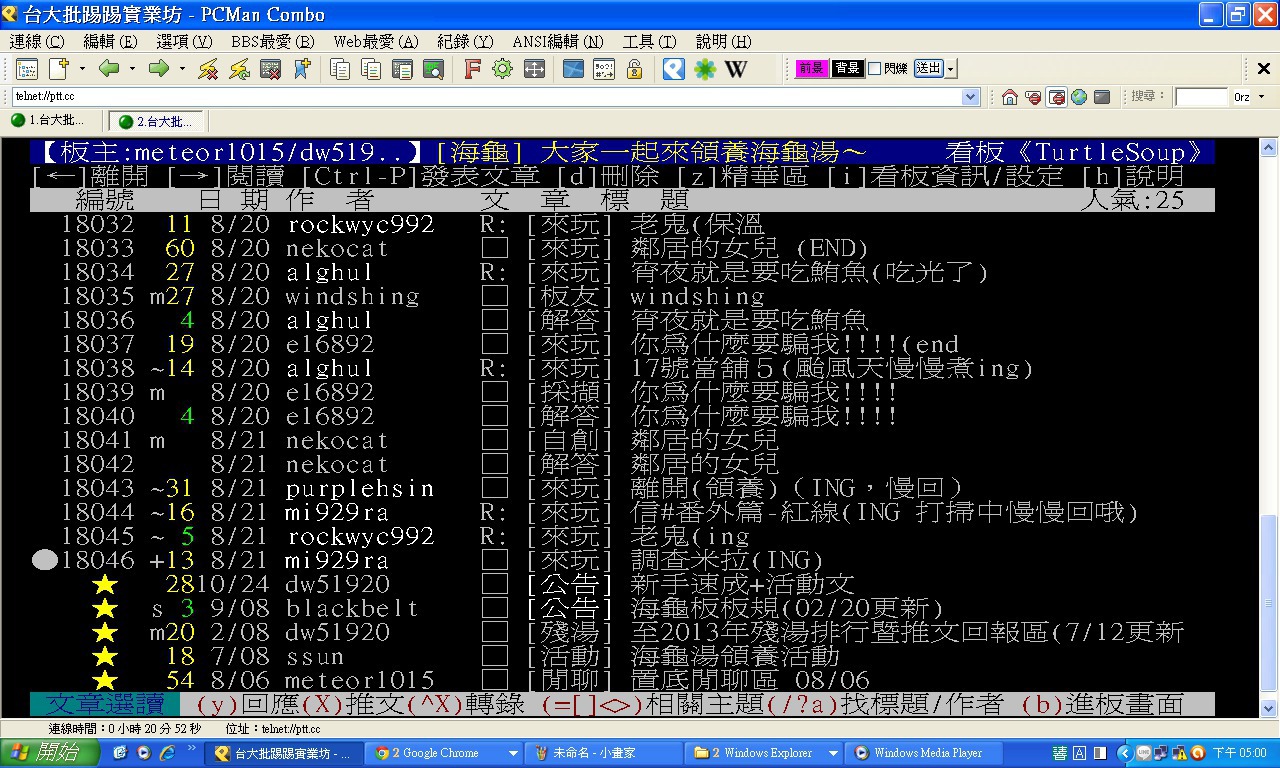Click the Windows 開始 Start button
The image size is (1280, 768).
click(50, 753)
